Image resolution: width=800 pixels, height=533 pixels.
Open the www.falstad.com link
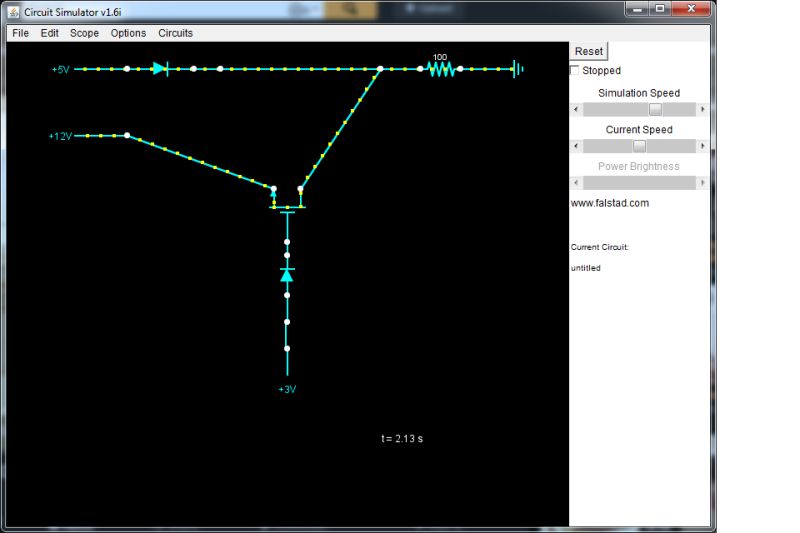(610, 203)
